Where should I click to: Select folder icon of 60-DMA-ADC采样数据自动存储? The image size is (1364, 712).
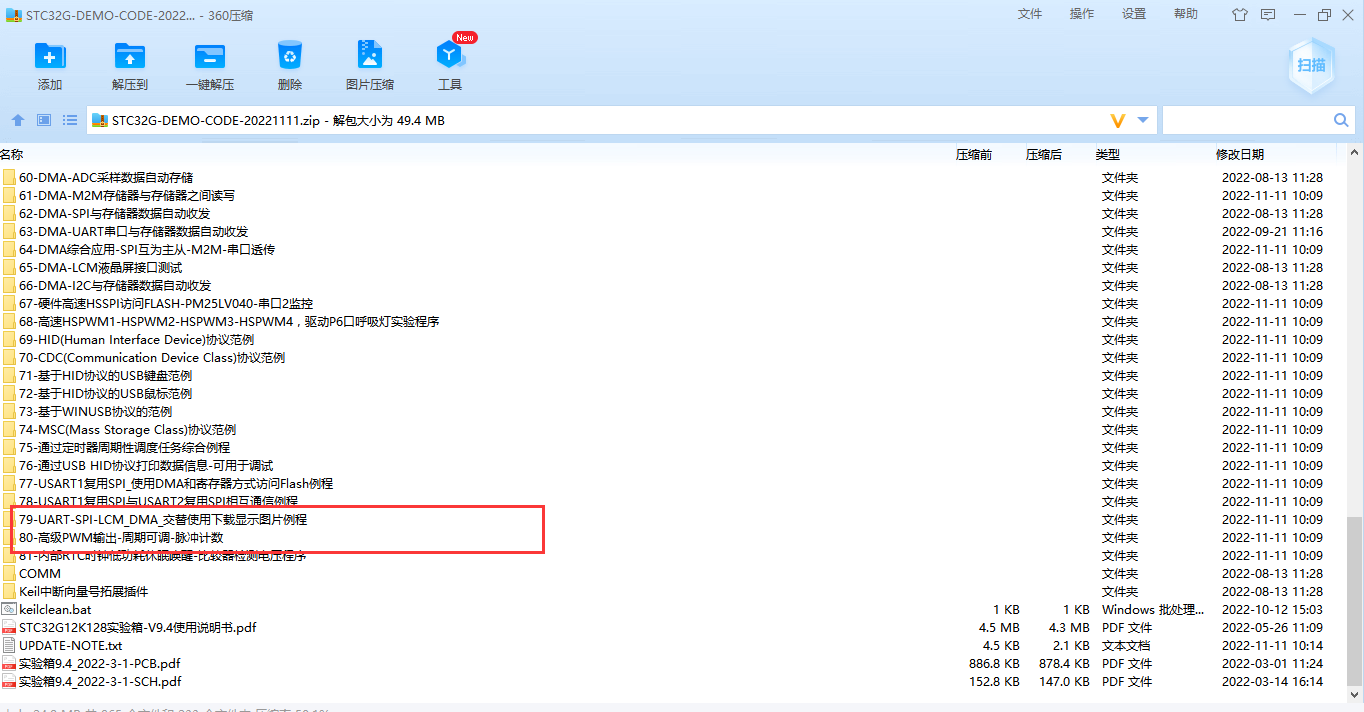click(x=9, y=177)
